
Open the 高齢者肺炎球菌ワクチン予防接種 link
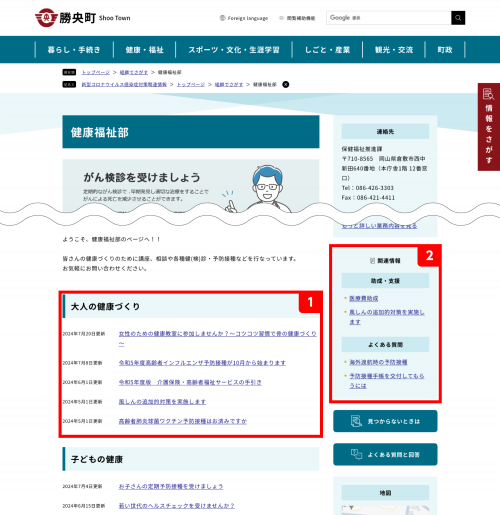point(183,421)
